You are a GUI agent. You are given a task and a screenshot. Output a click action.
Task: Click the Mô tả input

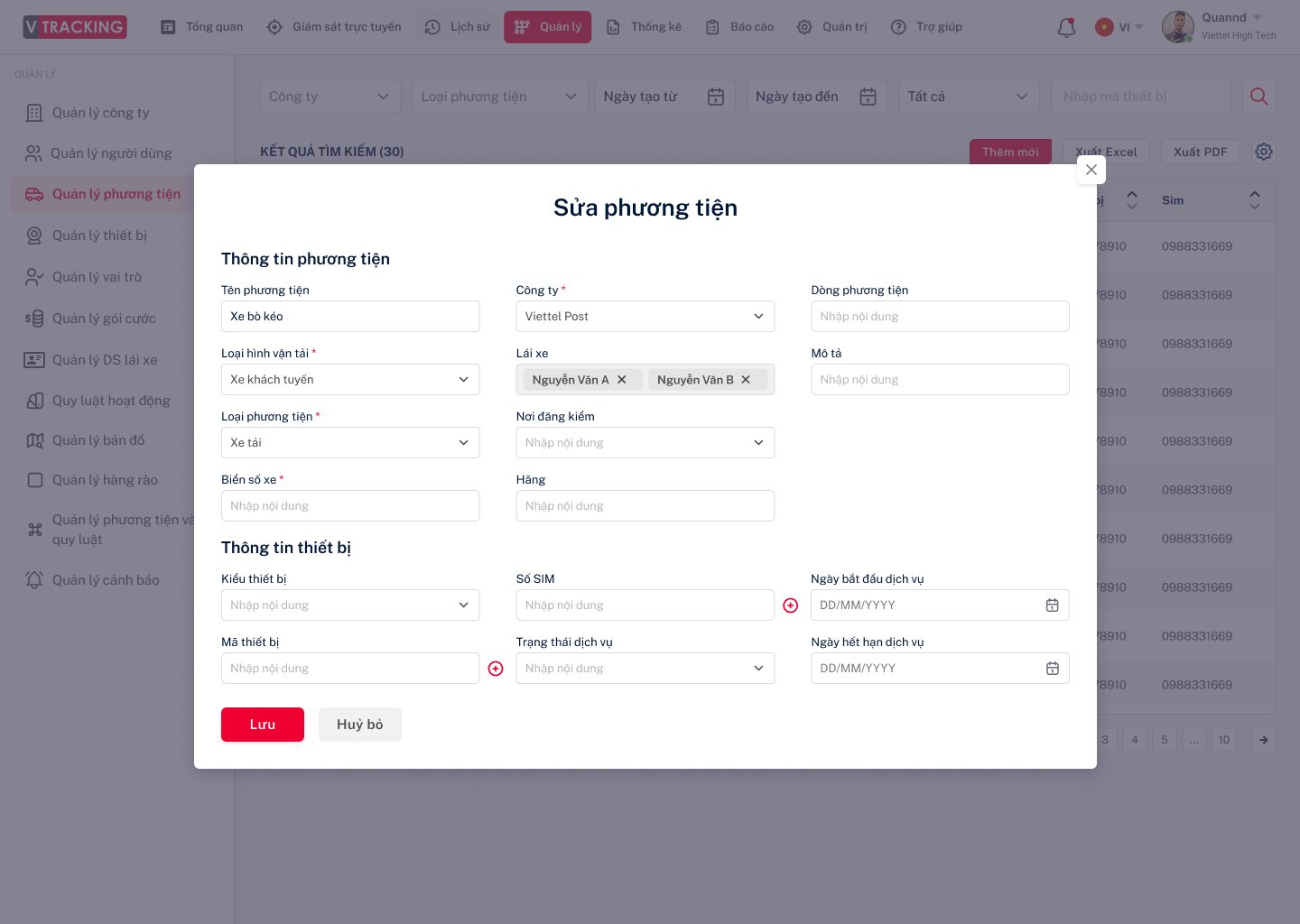click(x=940, y=380)
